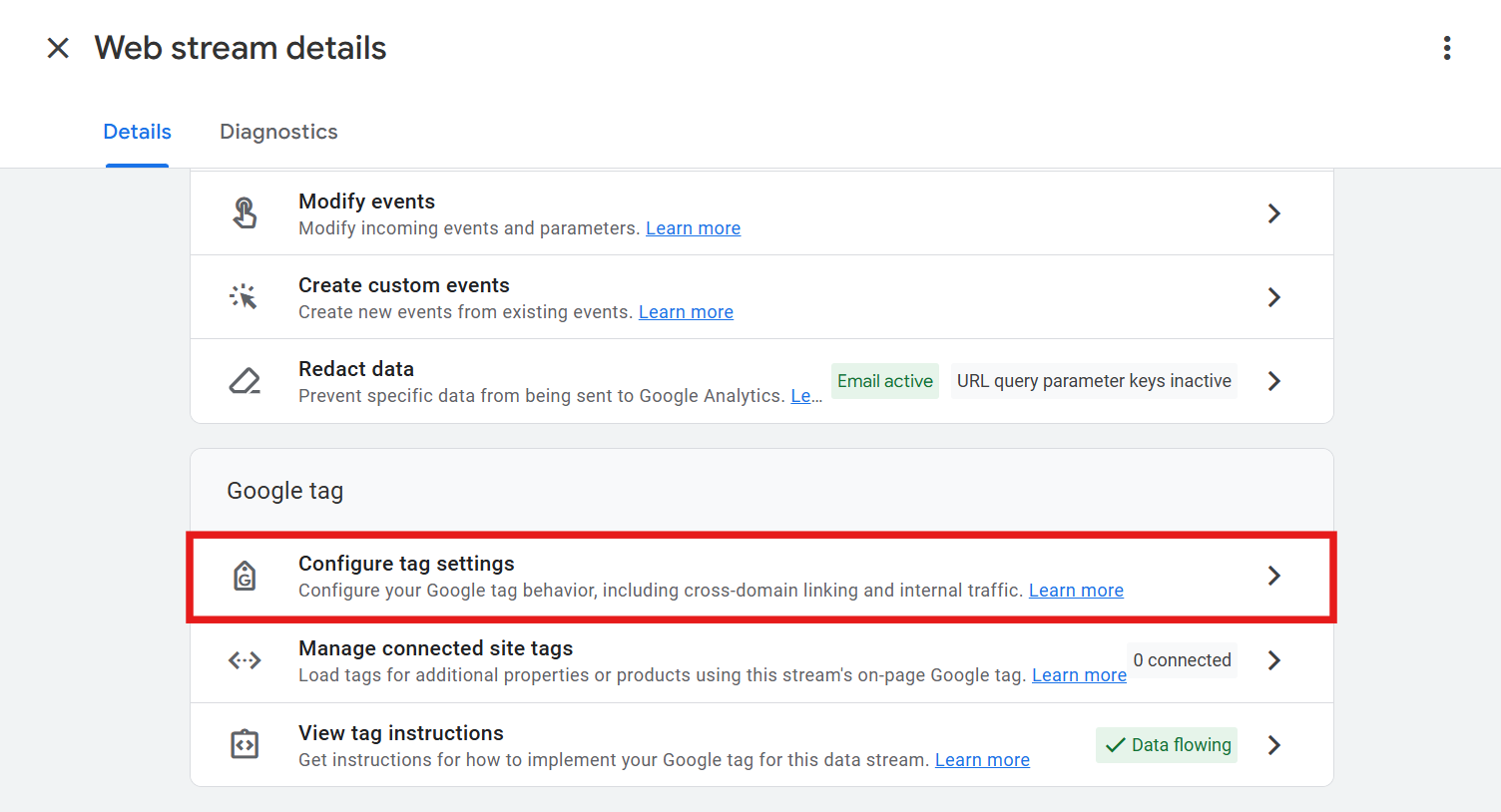This screenshot has height=812, width=1501.
Task: Expand the Redact data row chevron
Action: point(1273,381)
